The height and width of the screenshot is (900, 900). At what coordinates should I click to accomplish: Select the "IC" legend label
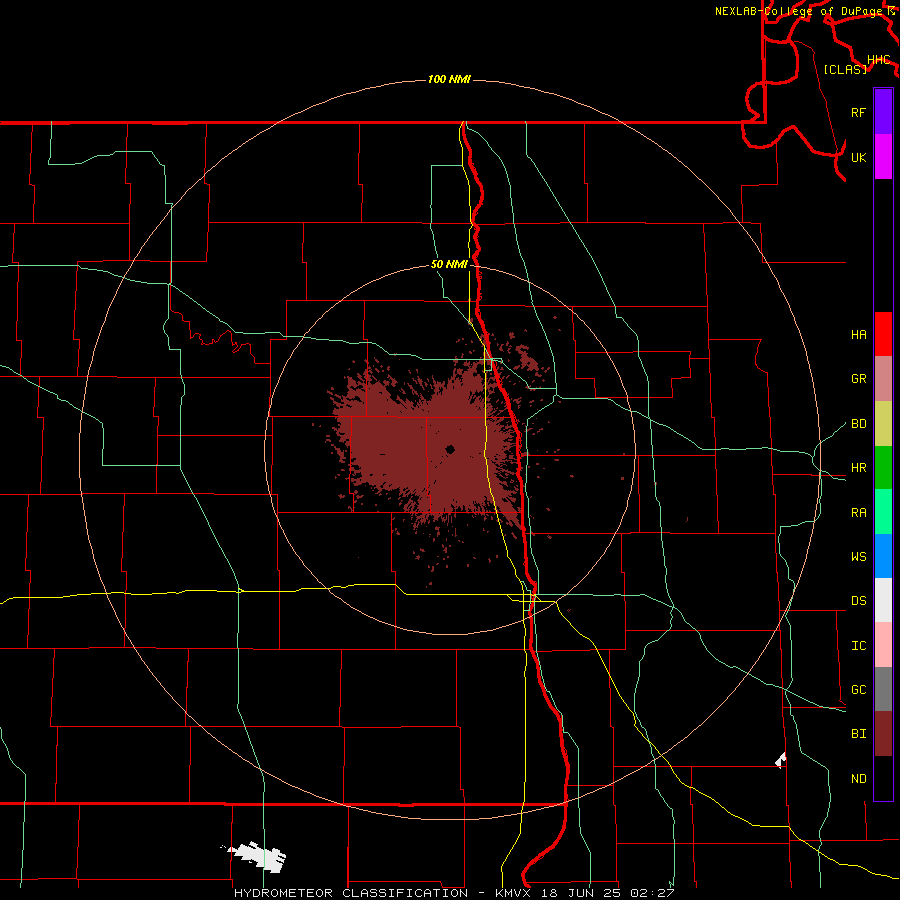coord(858,646)
